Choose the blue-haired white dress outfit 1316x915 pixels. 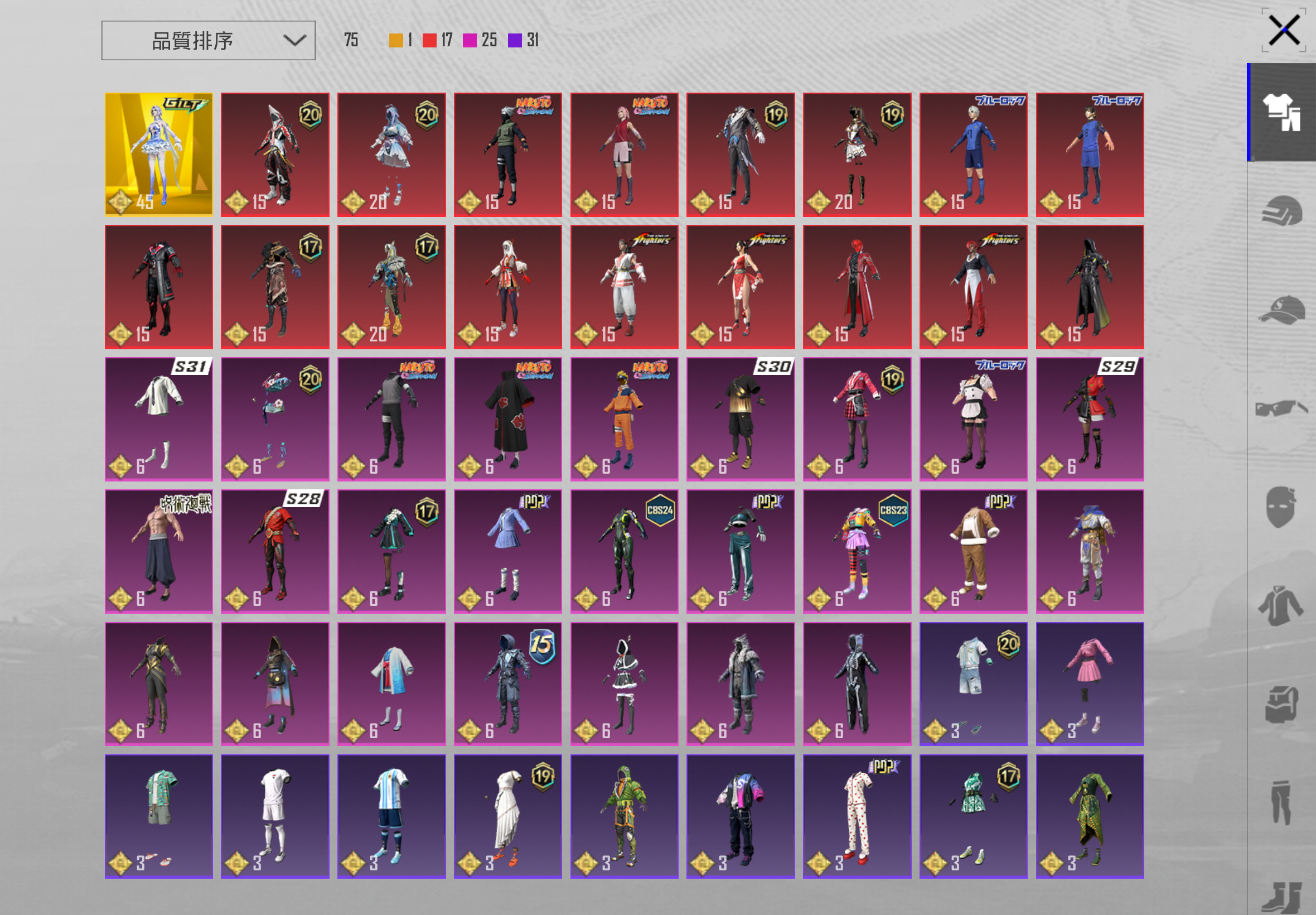pos(391,155)
